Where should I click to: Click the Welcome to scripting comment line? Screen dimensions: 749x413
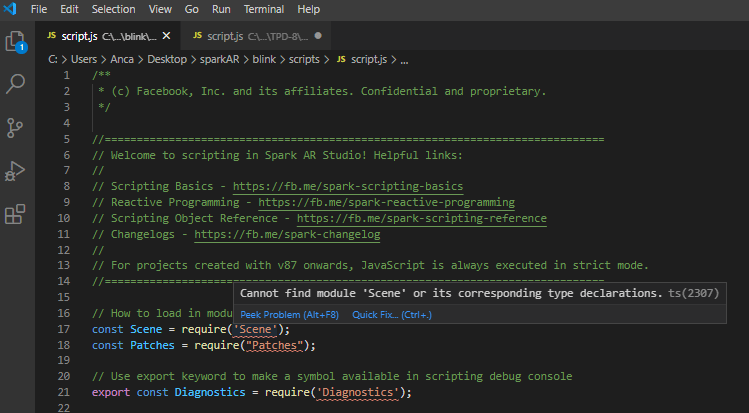pyautogui.click(x=277, y=155)
